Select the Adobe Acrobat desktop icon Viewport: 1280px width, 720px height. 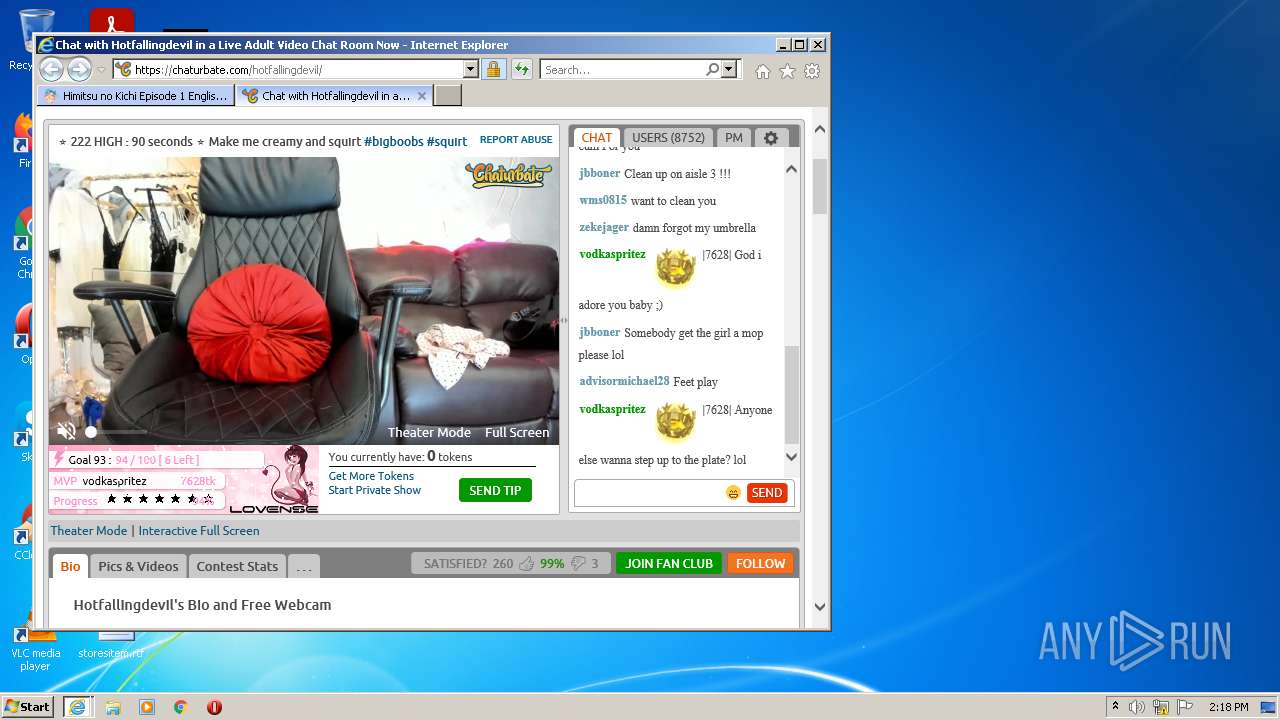click(x=111, y=22)
